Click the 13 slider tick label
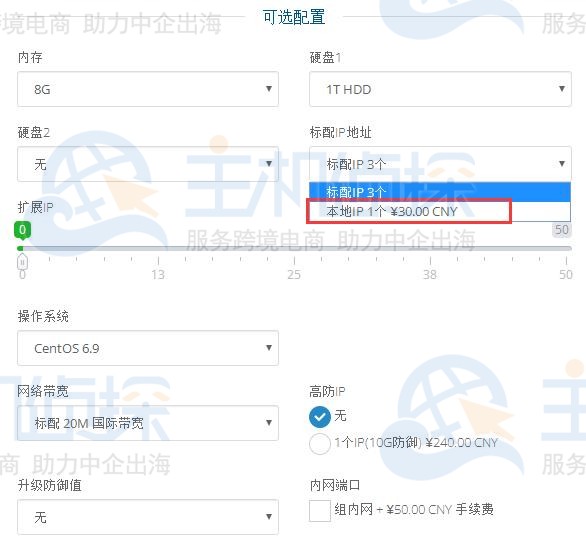 [x=158, y=275]
